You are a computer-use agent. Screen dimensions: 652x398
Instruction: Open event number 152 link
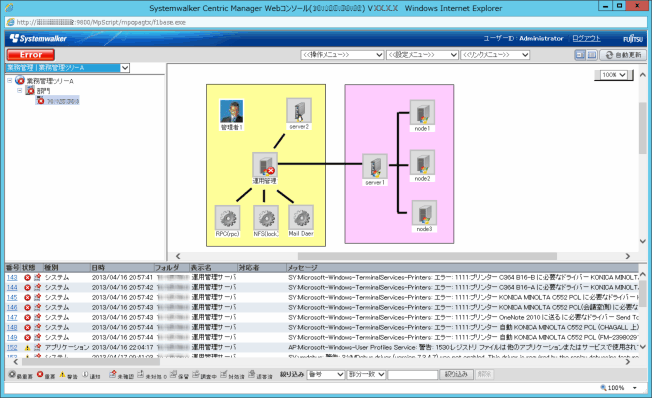pos(12,347)
